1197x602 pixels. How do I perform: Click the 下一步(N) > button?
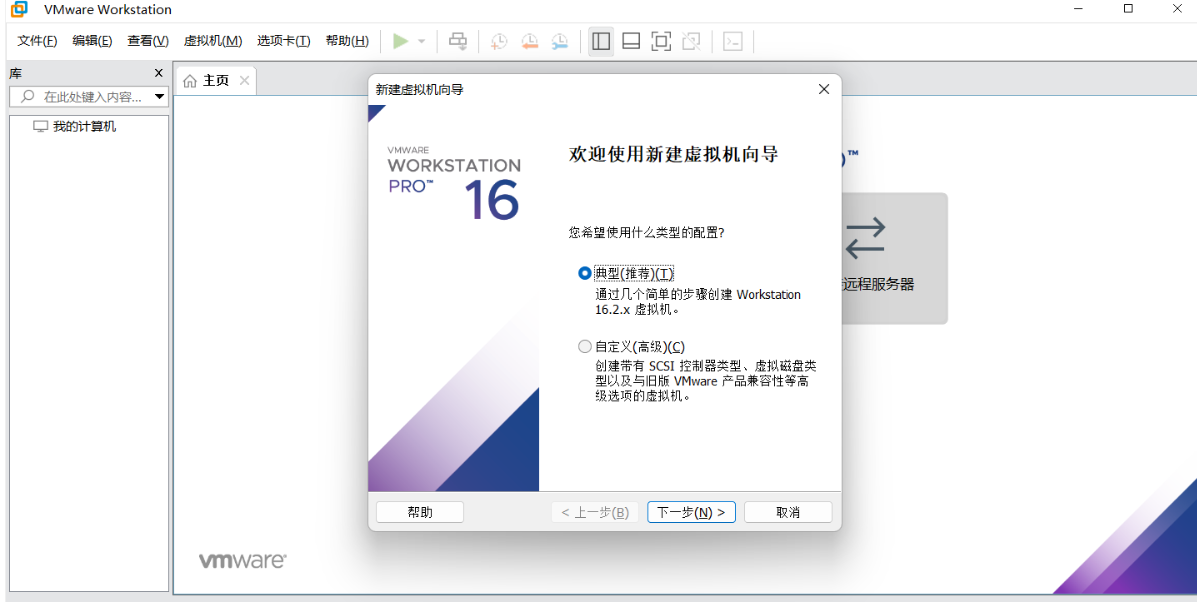692,512
